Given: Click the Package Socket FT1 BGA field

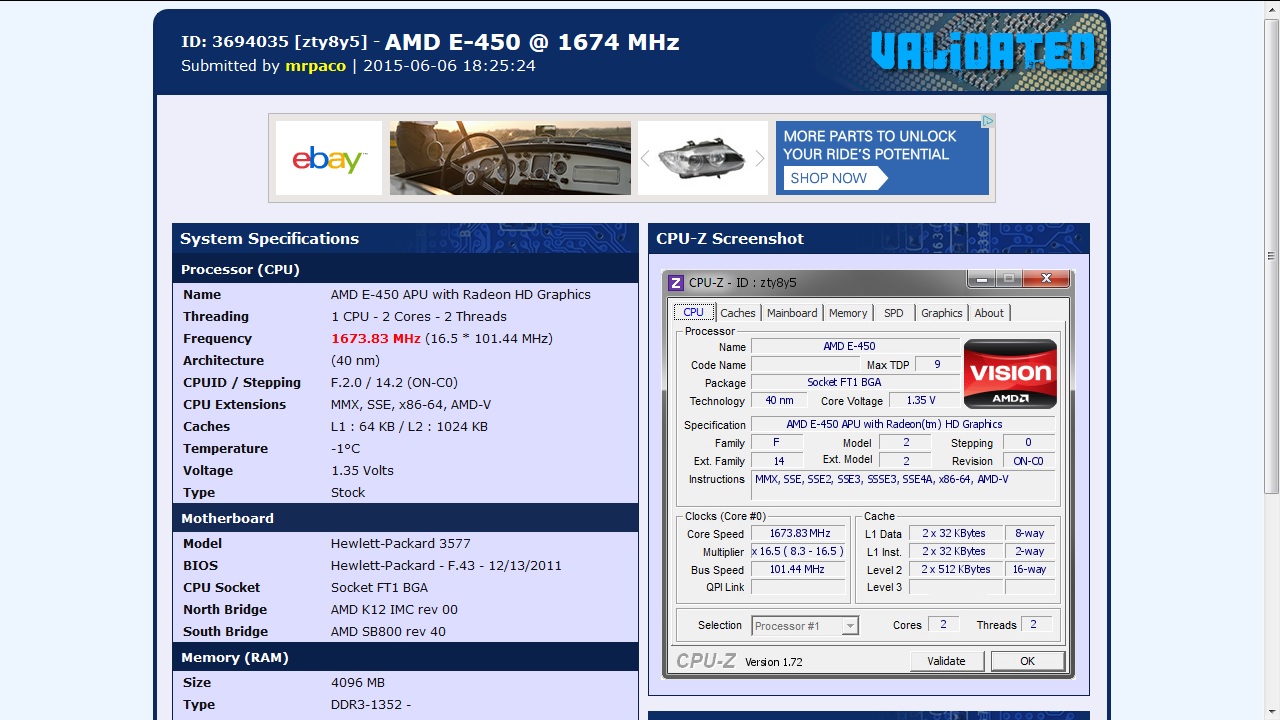Looking at the screenshot, I should (855, 383).
